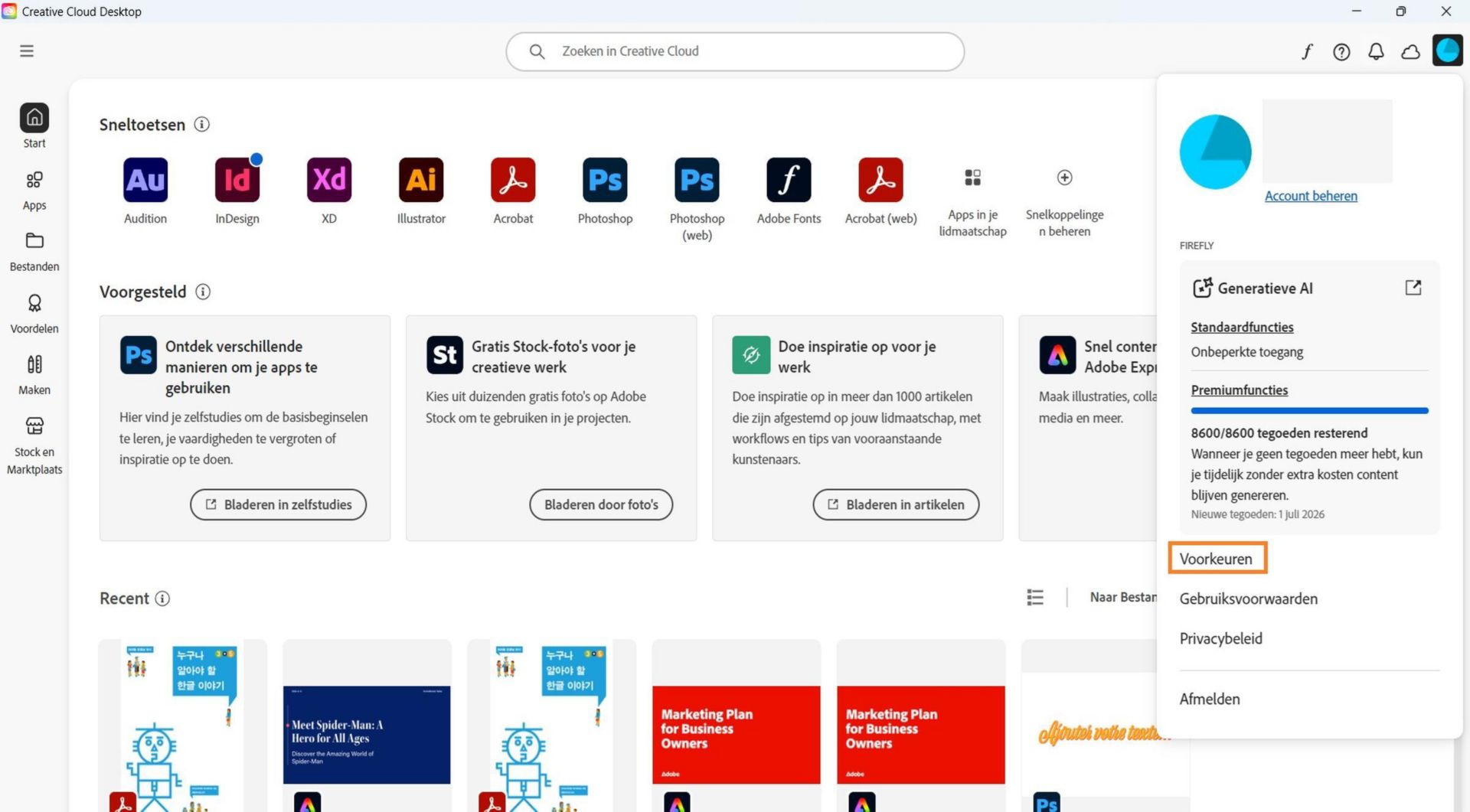Open Audition from shortcuts

[145, 180]
